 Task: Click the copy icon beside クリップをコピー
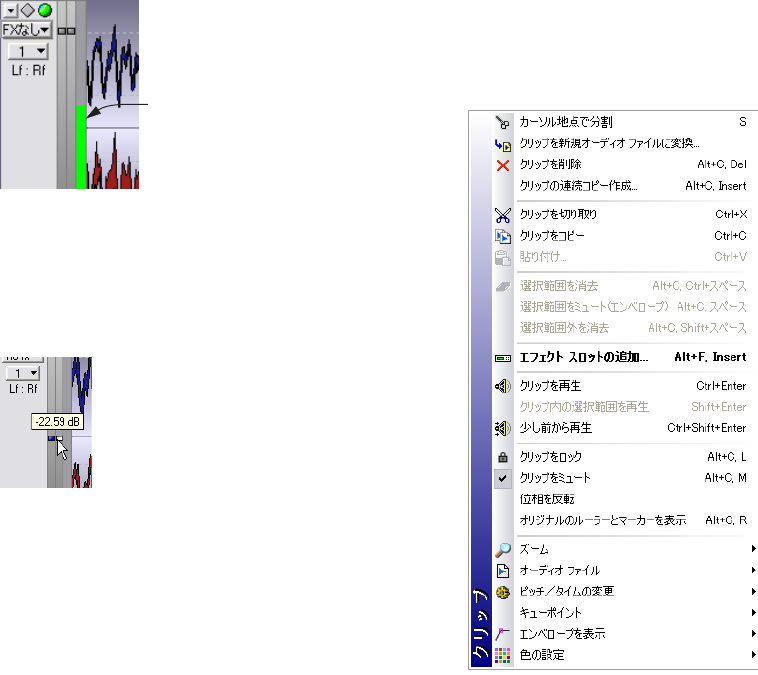click(x=503, y=236)
